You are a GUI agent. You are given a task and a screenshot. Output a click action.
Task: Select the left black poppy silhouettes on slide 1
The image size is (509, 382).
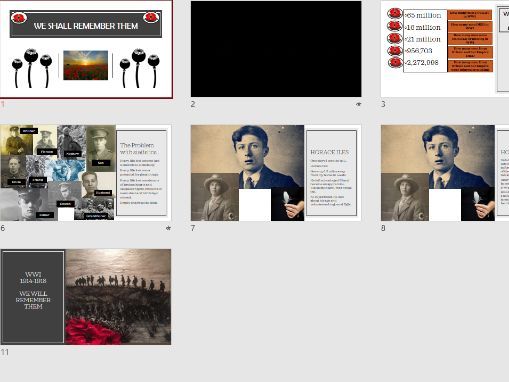pyautogui.click(x=32, y=68)
